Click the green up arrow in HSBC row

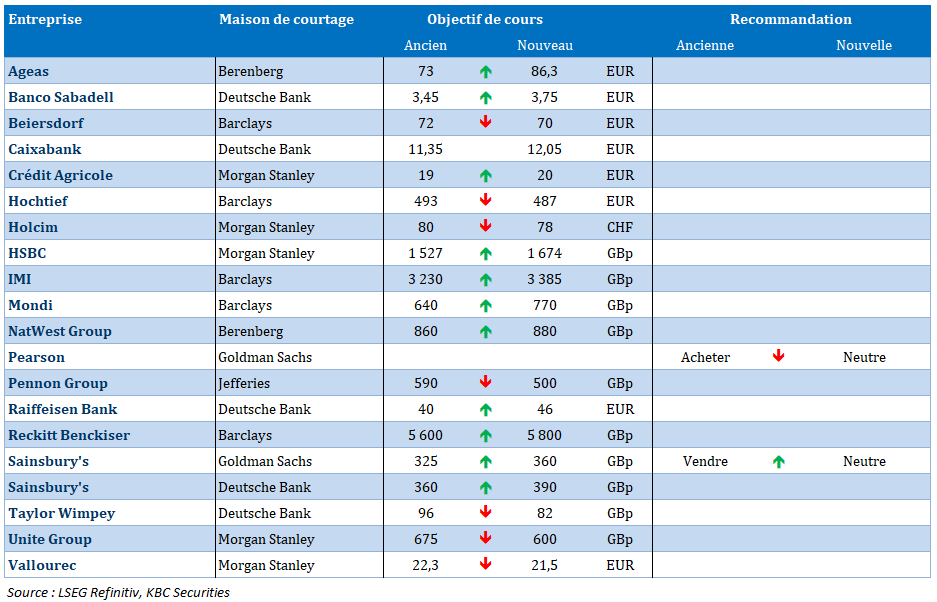(x=485, y=253)
